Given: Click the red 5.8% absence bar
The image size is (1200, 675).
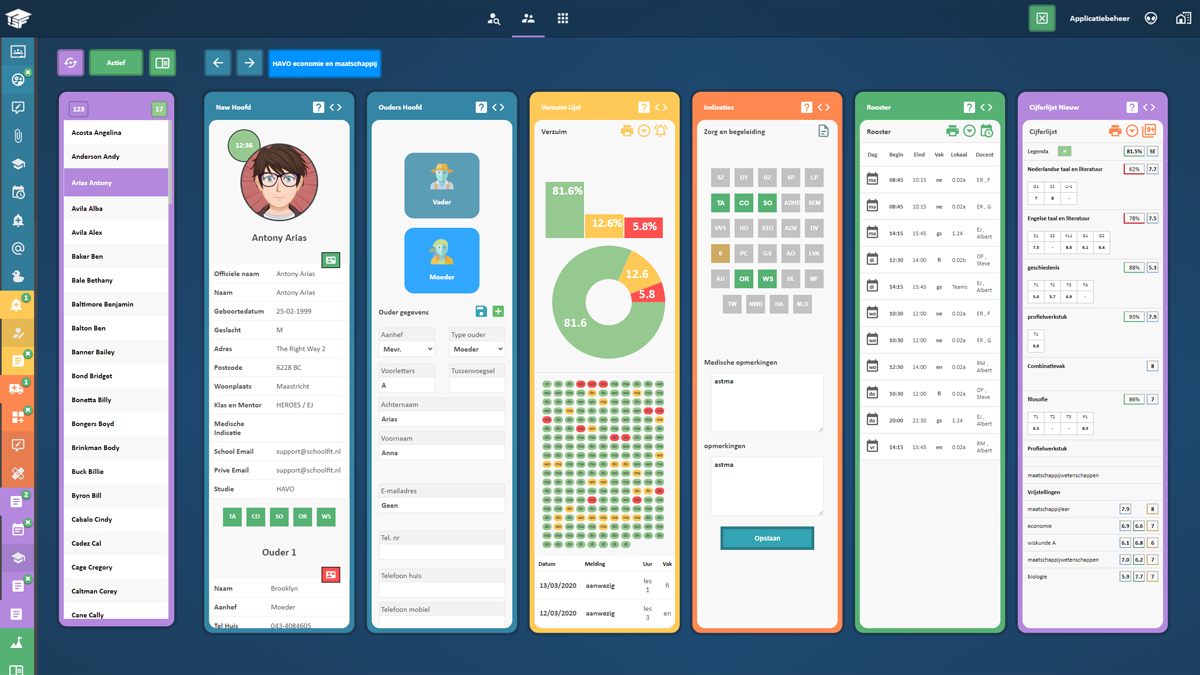Looking at the screenshot, I should (644, 227).
